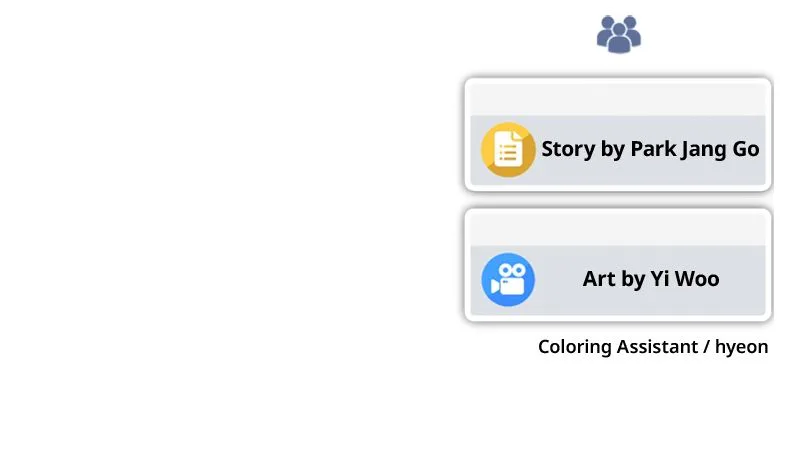This screenshot has height=451, width=800.
Task: Click the blank header strip of the Story card
Action: coord(618,99)
